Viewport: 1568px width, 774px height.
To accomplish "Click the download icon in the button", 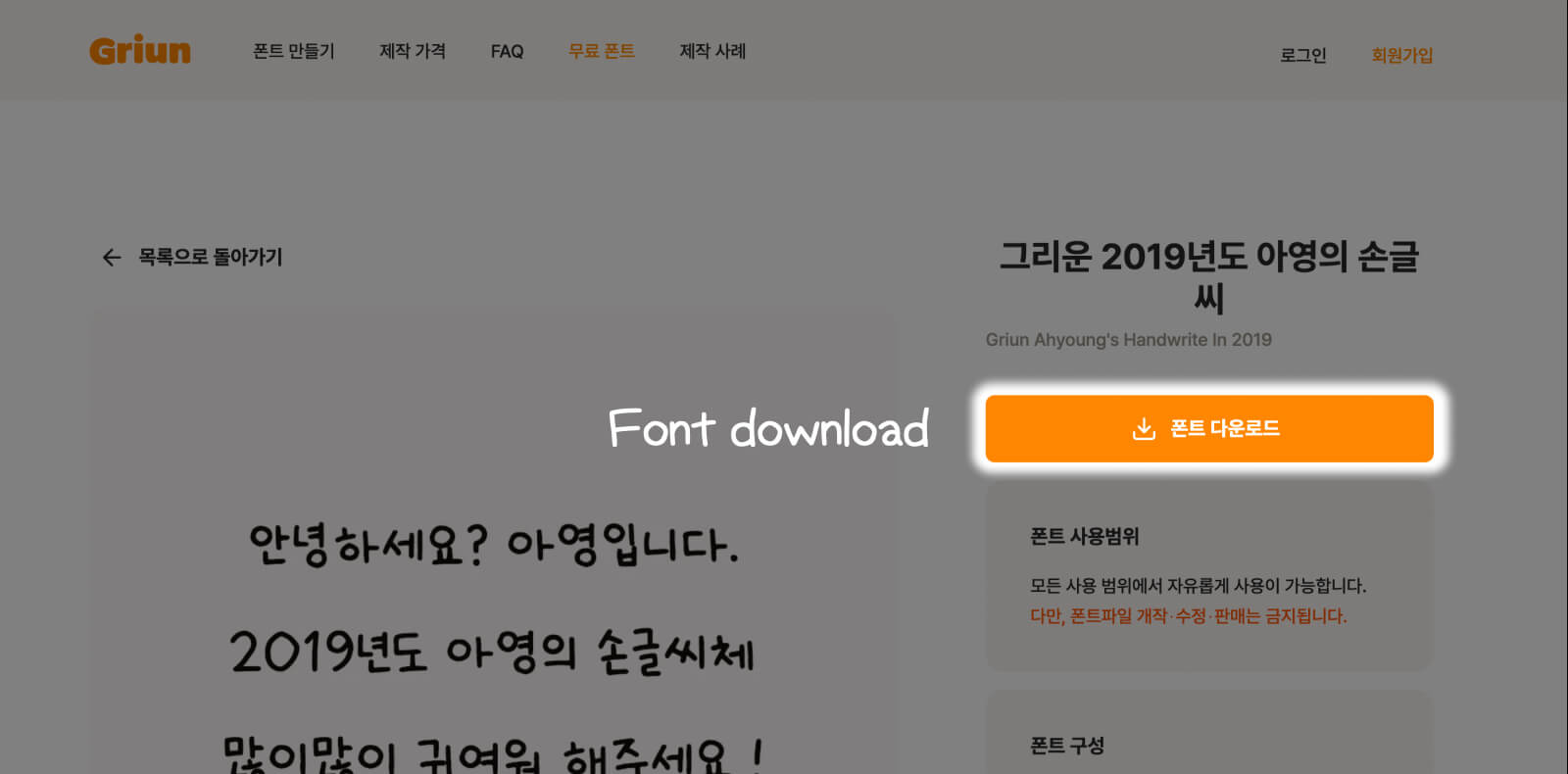I will tap(1144, 428).
